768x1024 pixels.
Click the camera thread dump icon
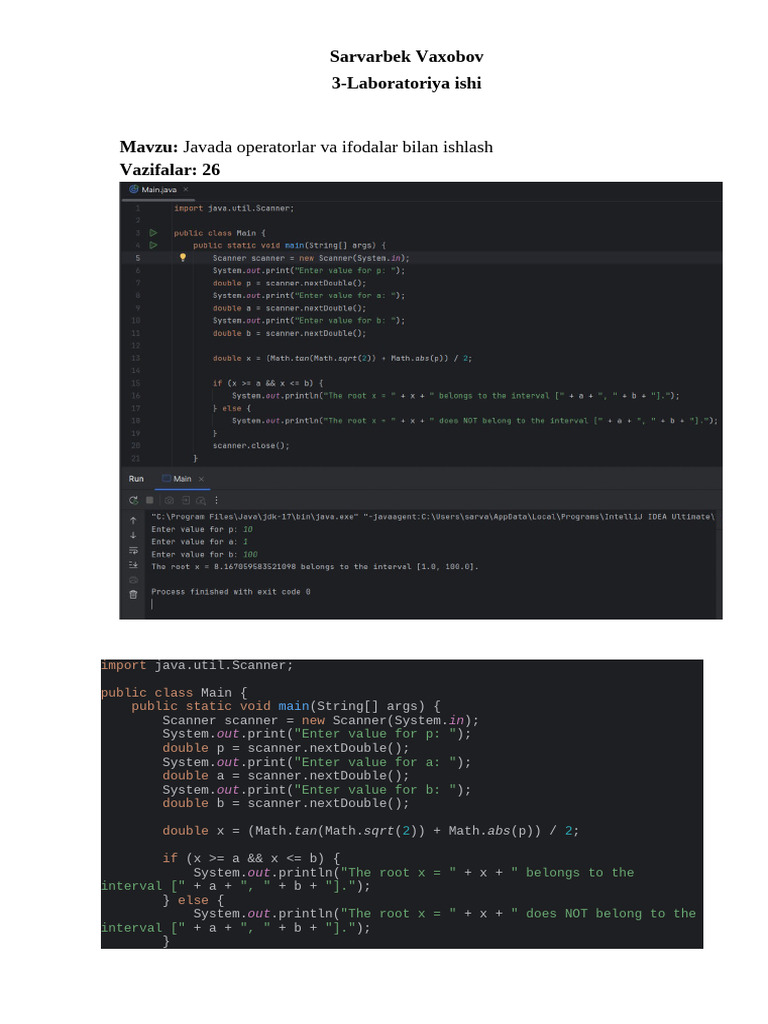click(x=169, y=500)
